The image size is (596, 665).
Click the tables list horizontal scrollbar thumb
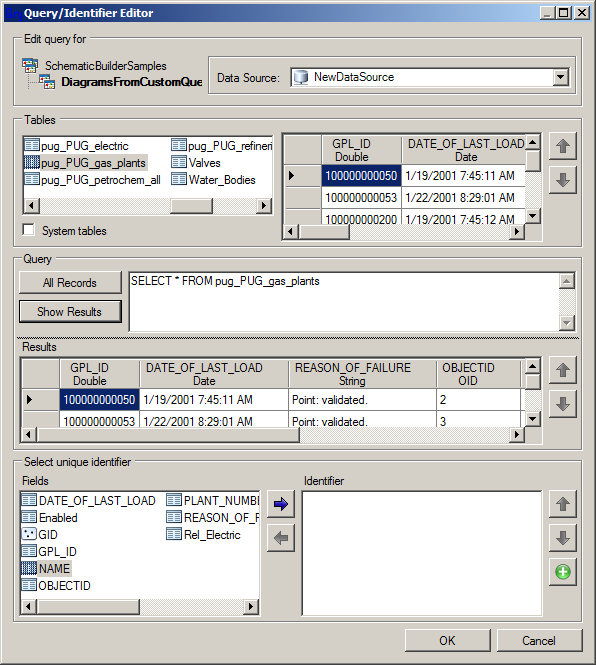[191, 206]
